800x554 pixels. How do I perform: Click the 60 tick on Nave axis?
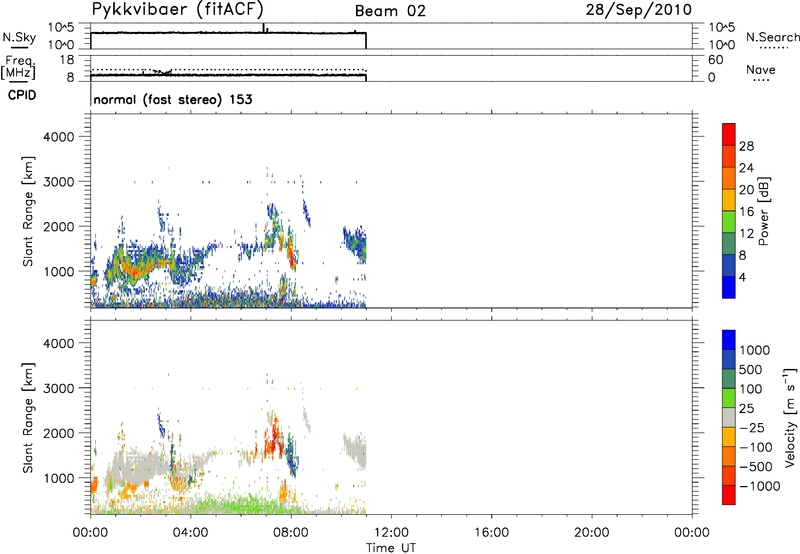coord(716,60)
